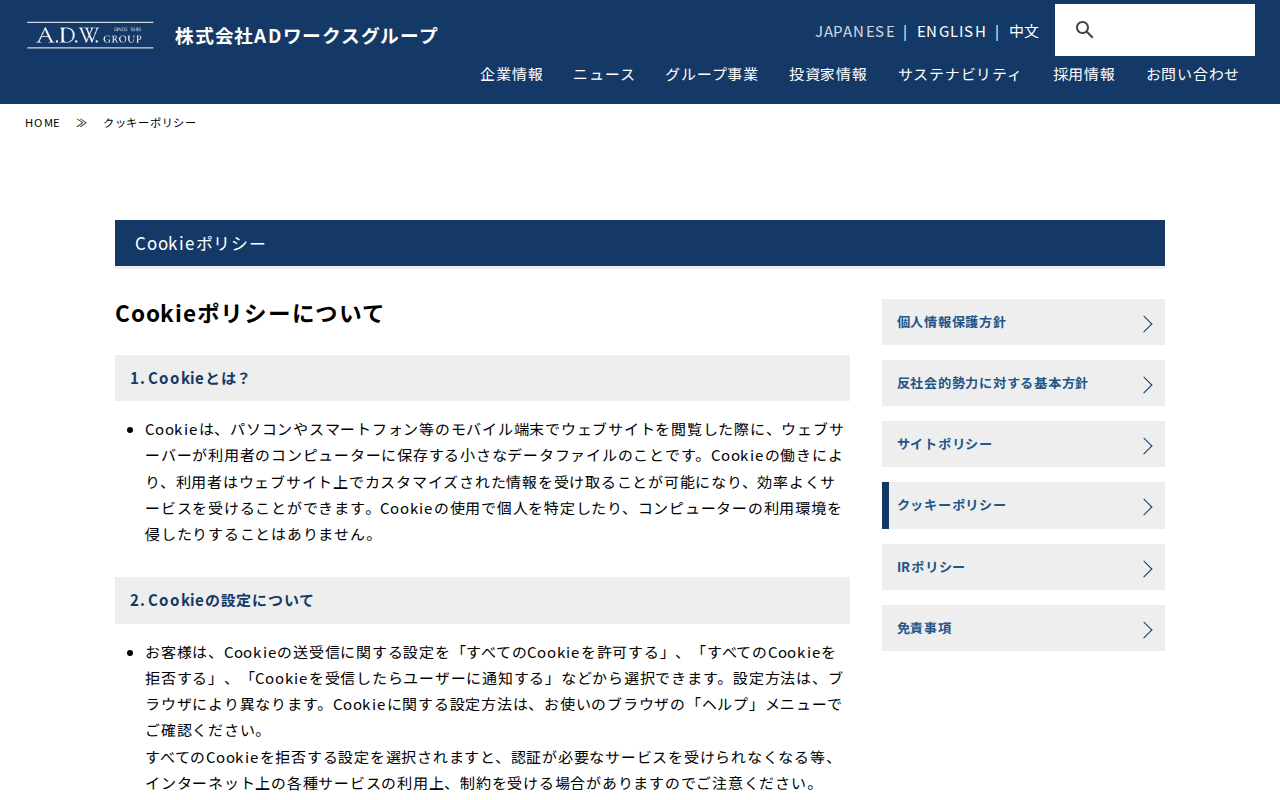This screenshot has height=800, width=1280.
Task: Click the arrow next to 個人情報保護方針
Action: pyautogui.click(x=1147, y=323)
